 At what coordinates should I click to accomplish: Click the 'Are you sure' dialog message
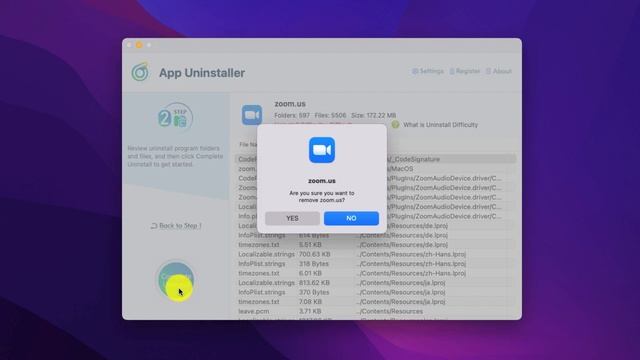322,197
